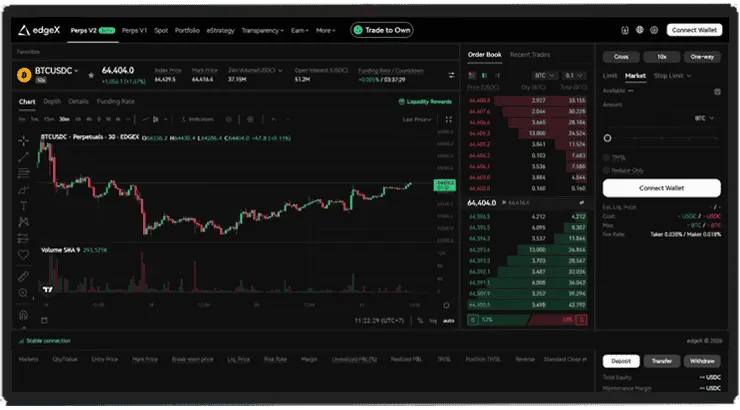Click the Liquidity Rewards gift link
This screenshot has height=410, width=740.
click(x=425, y=101)
